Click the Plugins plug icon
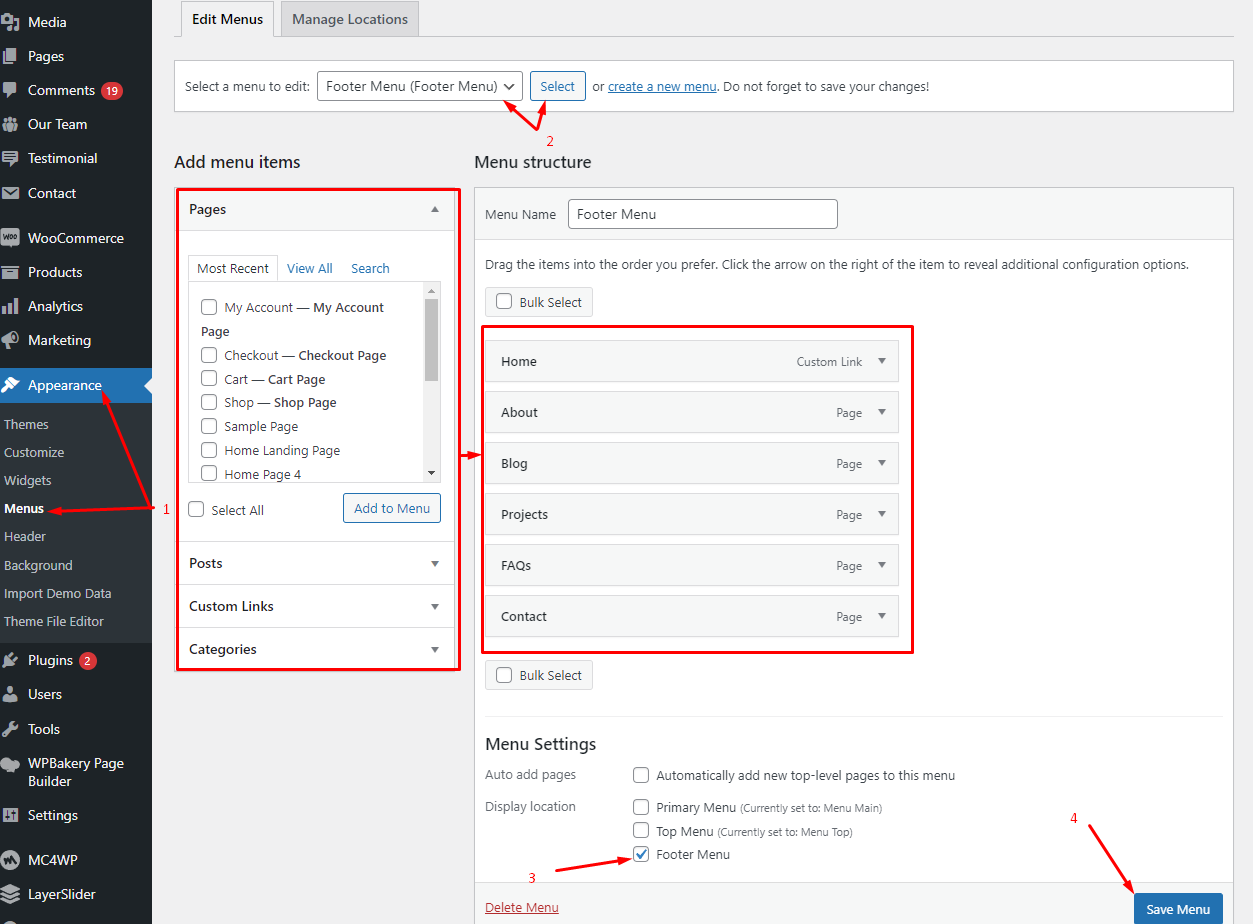1253x924 pixels. click(x=10, y=660)
